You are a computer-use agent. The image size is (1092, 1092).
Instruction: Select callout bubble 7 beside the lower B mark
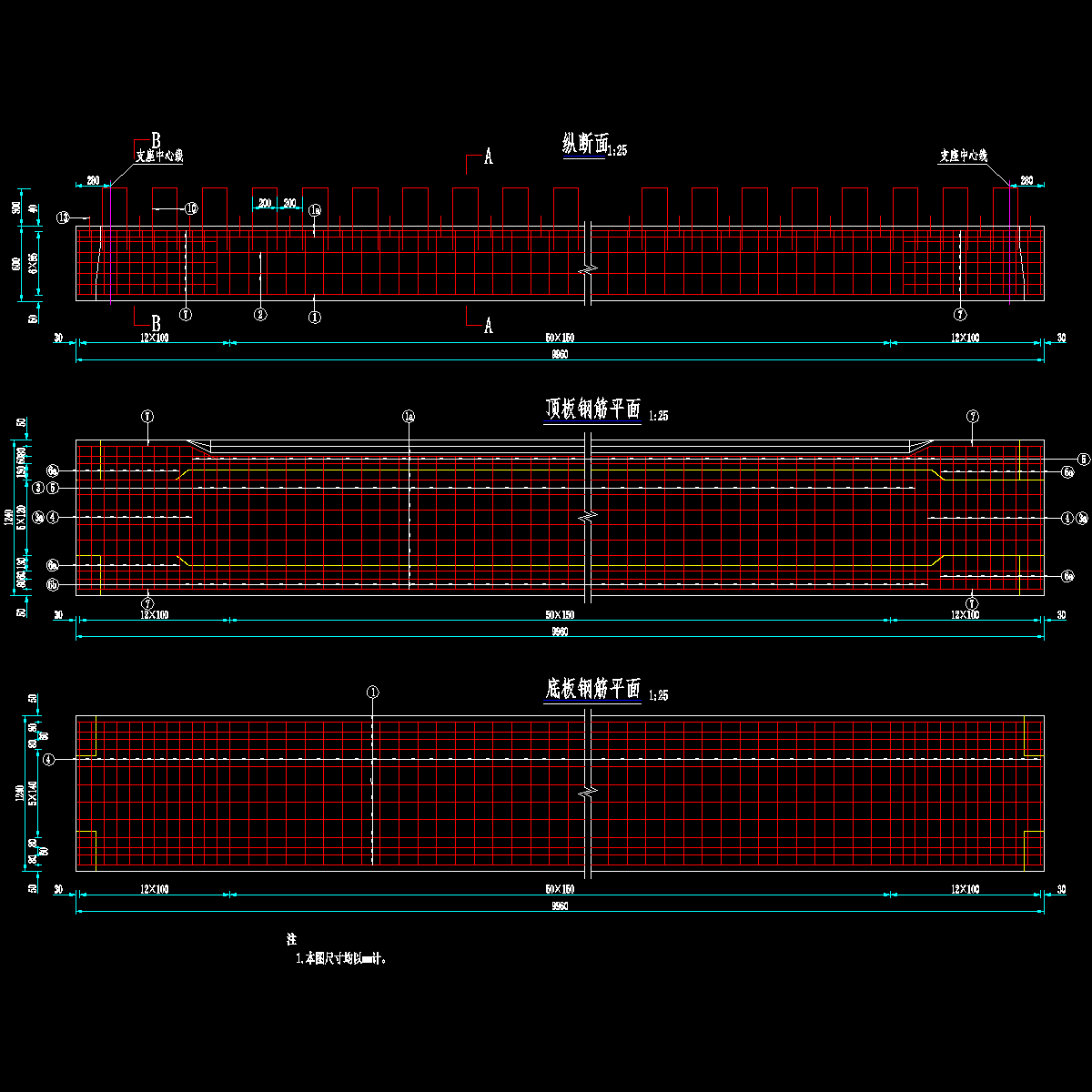coord(186,315)
